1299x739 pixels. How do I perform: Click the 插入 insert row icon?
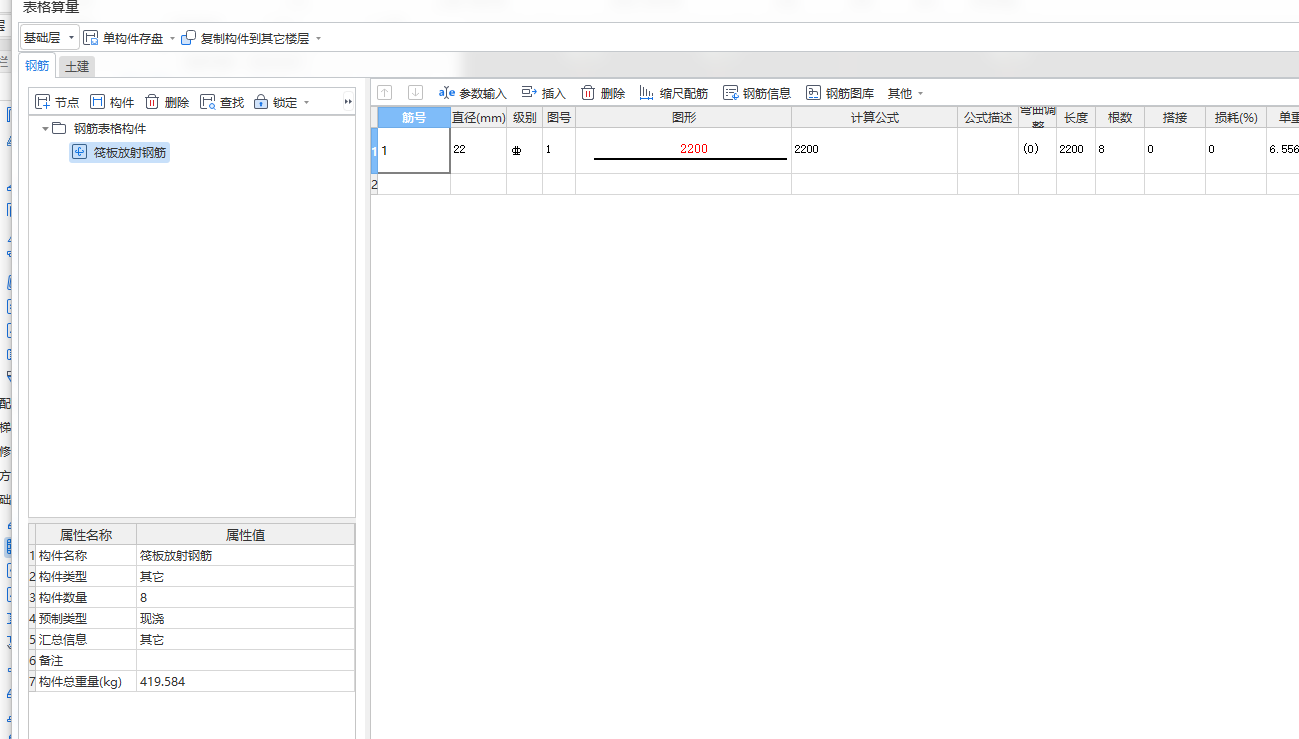pos(530,93)
